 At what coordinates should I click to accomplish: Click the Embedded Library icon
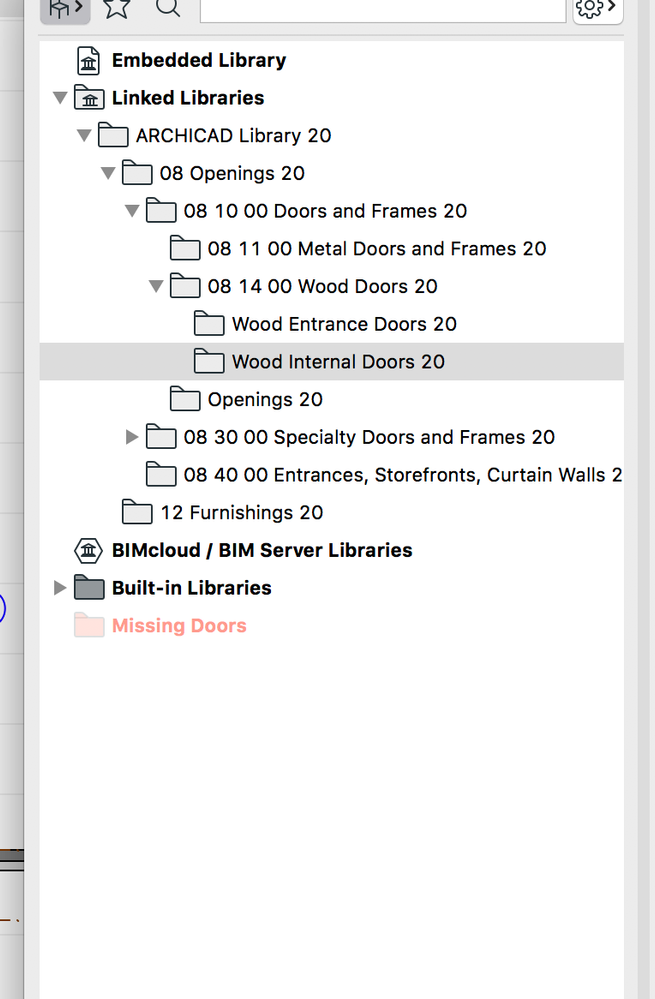pos(88,60)
